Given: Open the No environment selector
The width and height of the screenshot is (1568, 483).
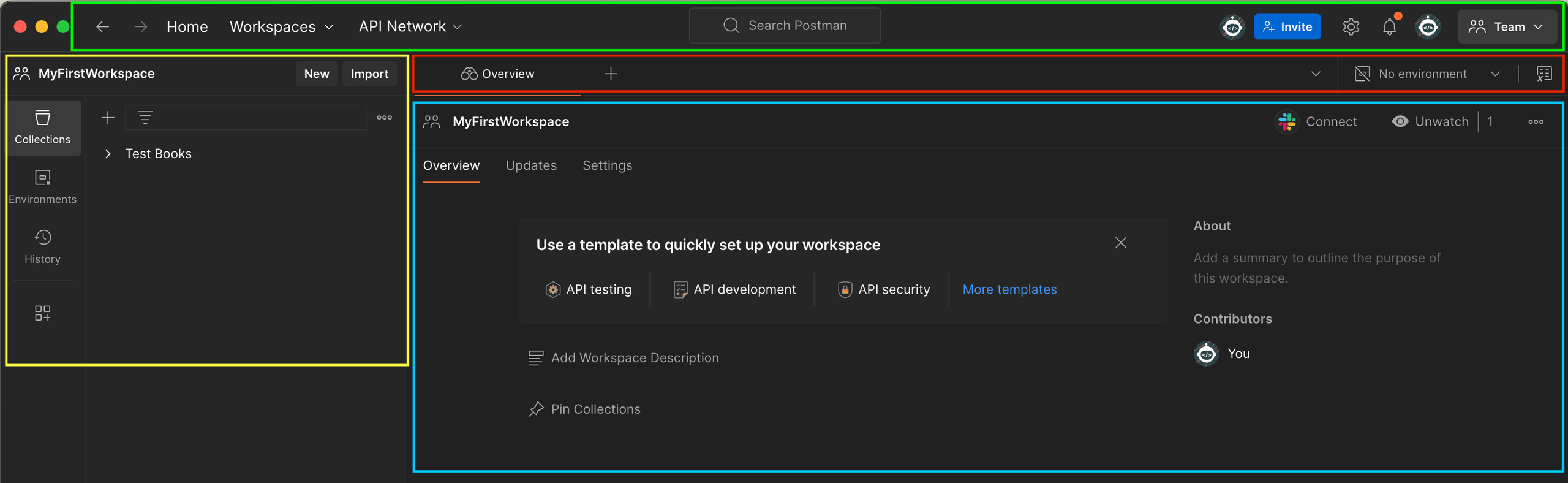Looking at the screenshot, I should point(1427,74).
